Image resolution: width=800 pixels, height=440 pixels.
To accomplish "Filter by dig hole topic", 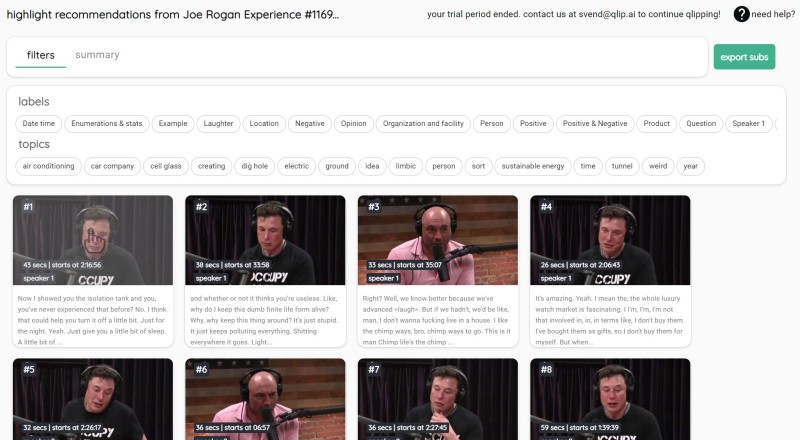I will pyautogui.click(x=255, y=166).
